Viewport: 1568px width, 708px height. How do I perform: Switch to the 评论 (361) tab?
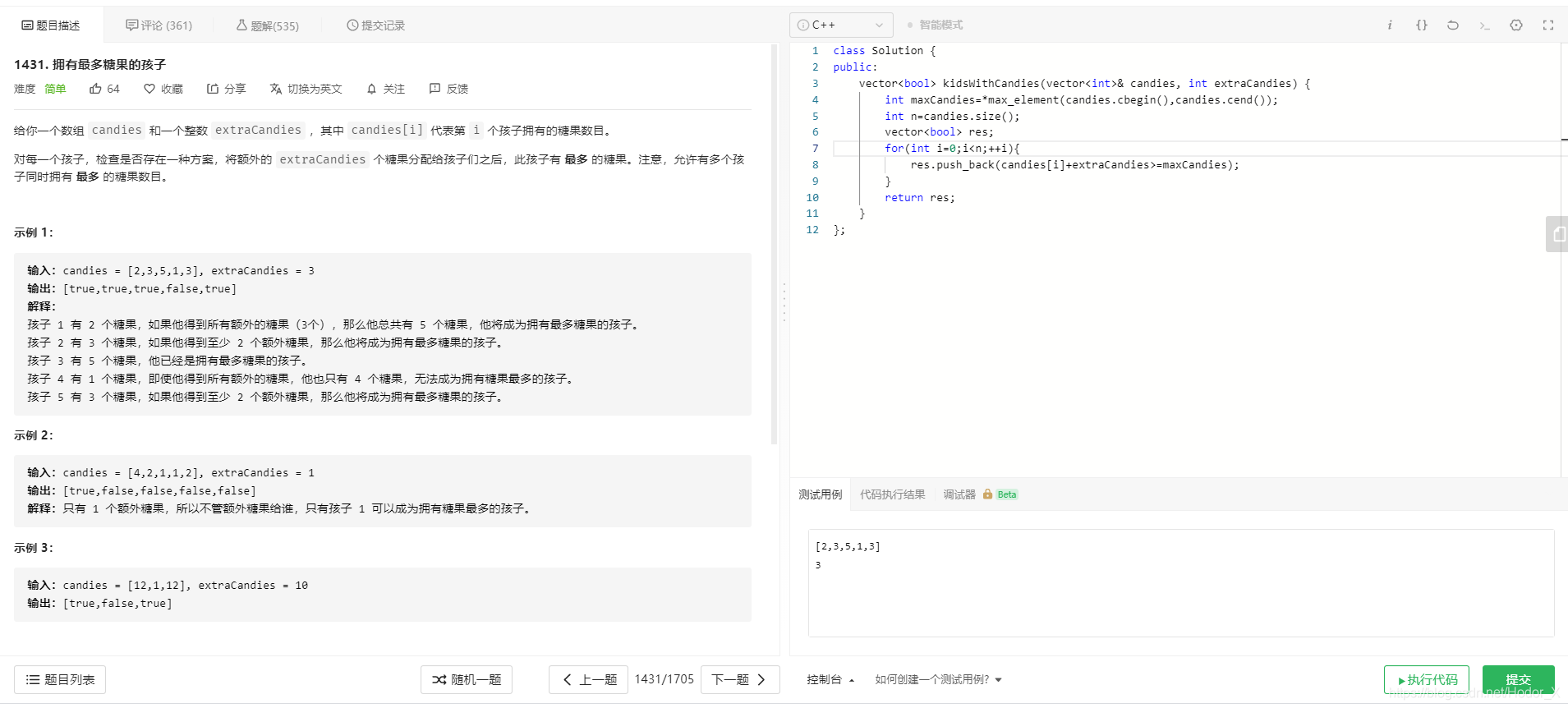[x=159, y=25]
